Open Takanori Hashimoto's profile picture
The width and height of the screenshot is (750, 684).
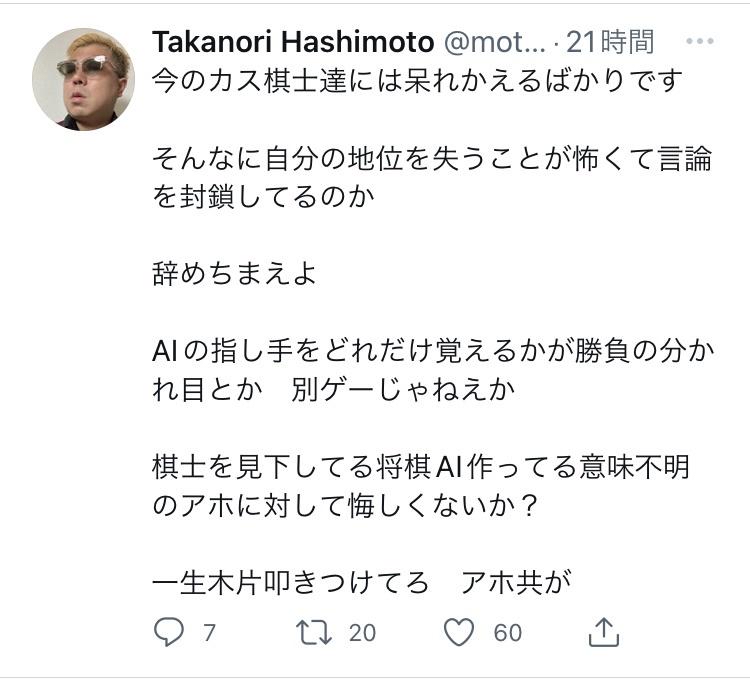tap(83, 80)
